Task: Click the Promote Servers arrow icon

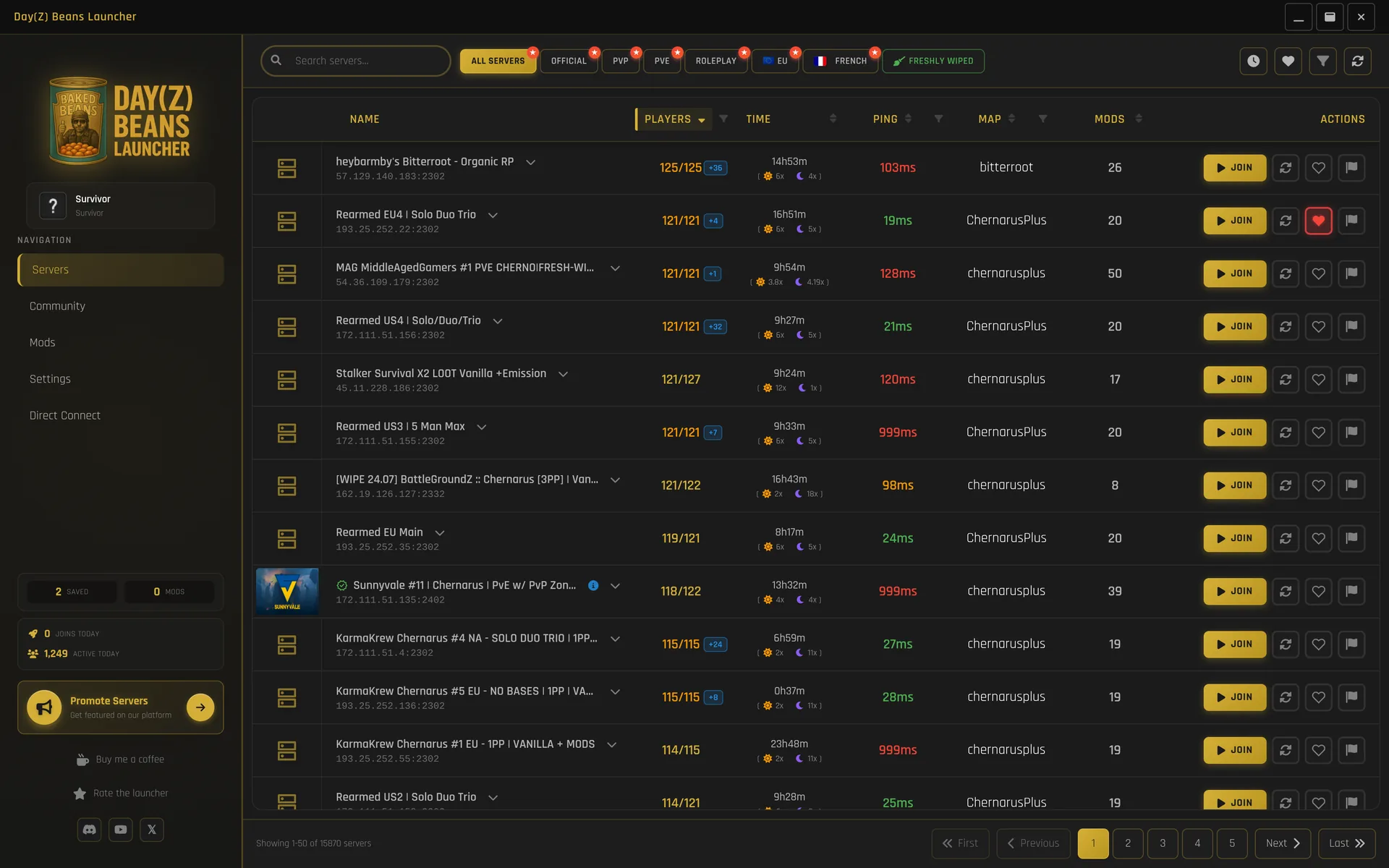Action: 200,707
